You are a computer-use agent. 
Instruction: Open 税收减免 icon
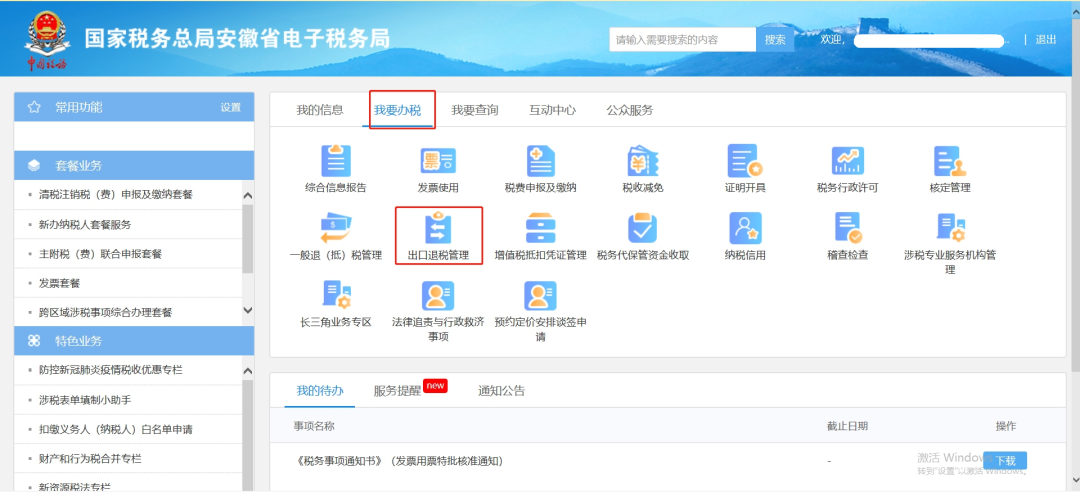point(643,162)
